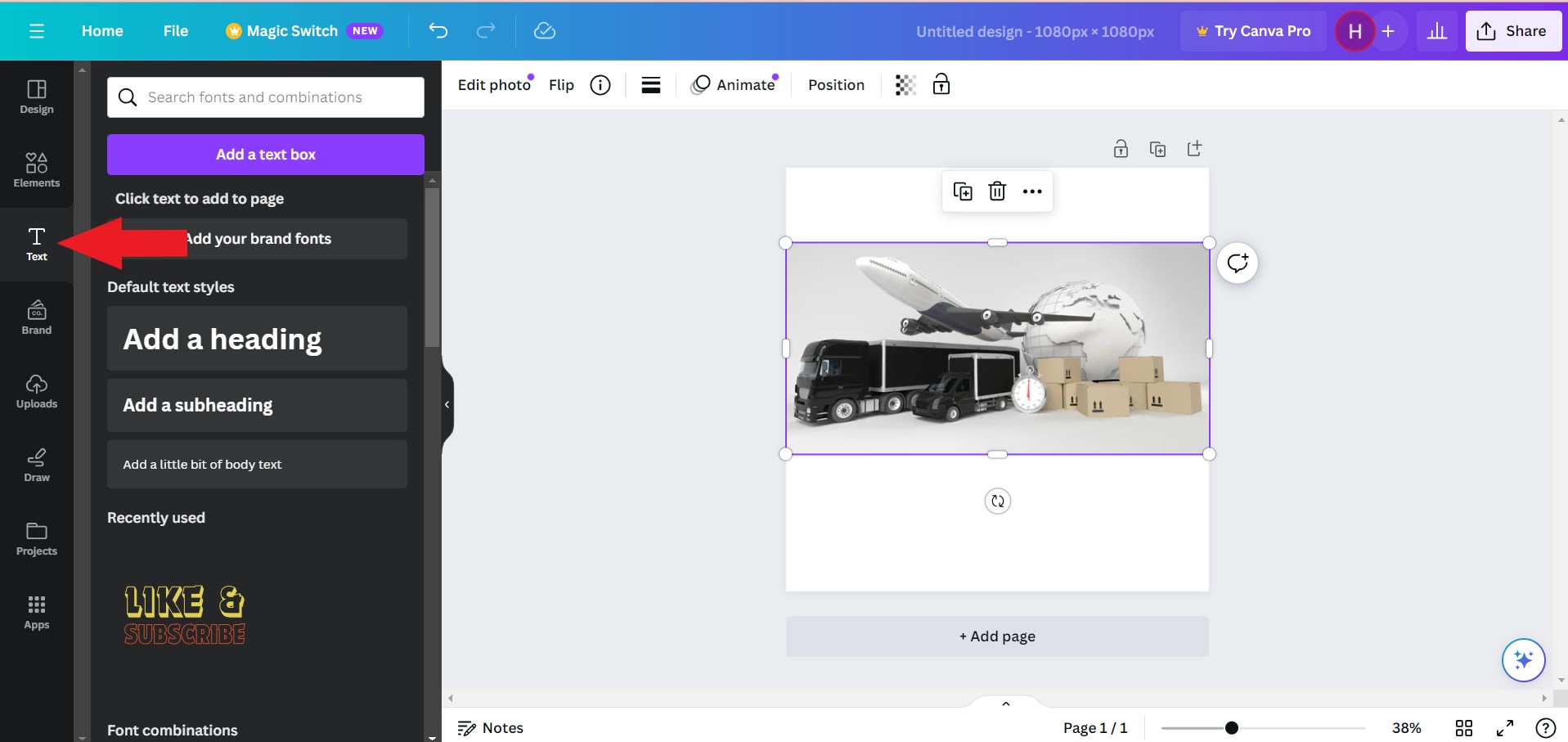Open the Projects panel

click(x=36, y=538)
